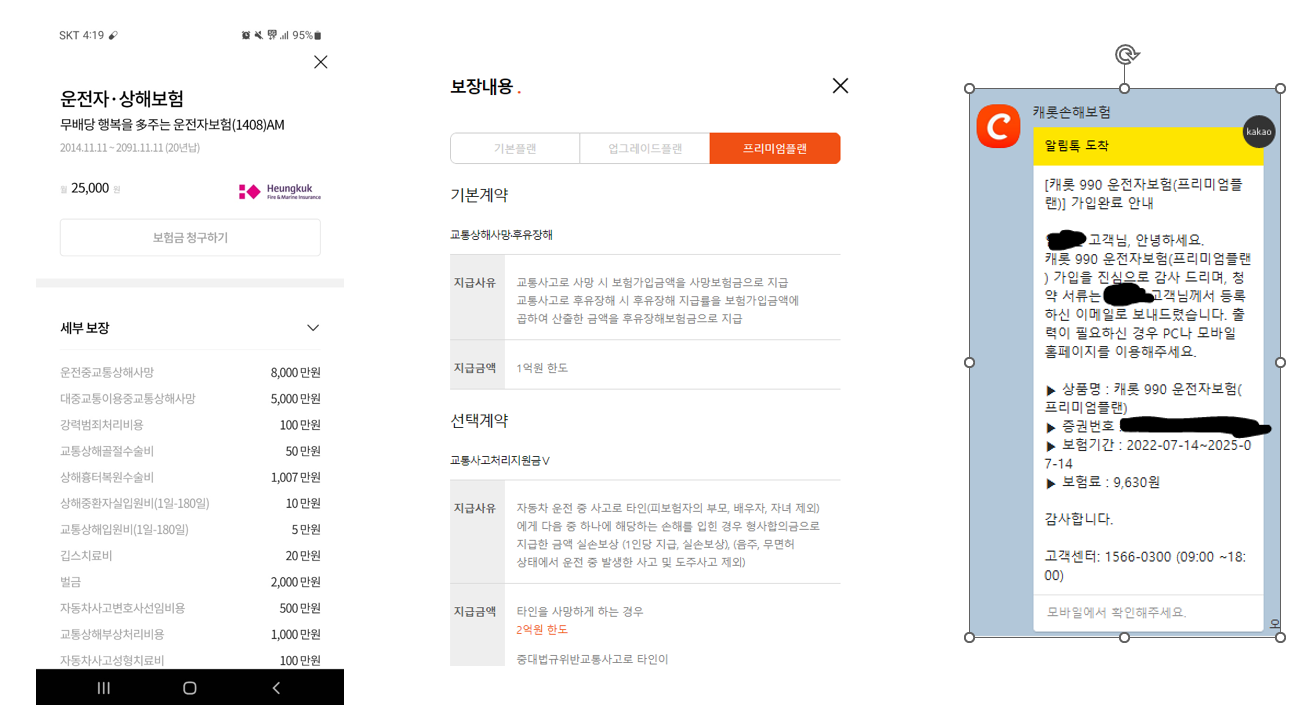The width and height of the screenshot is (1300, 713).
Task: Click the 8,000 만원 amount
Action: pos(295,372)
